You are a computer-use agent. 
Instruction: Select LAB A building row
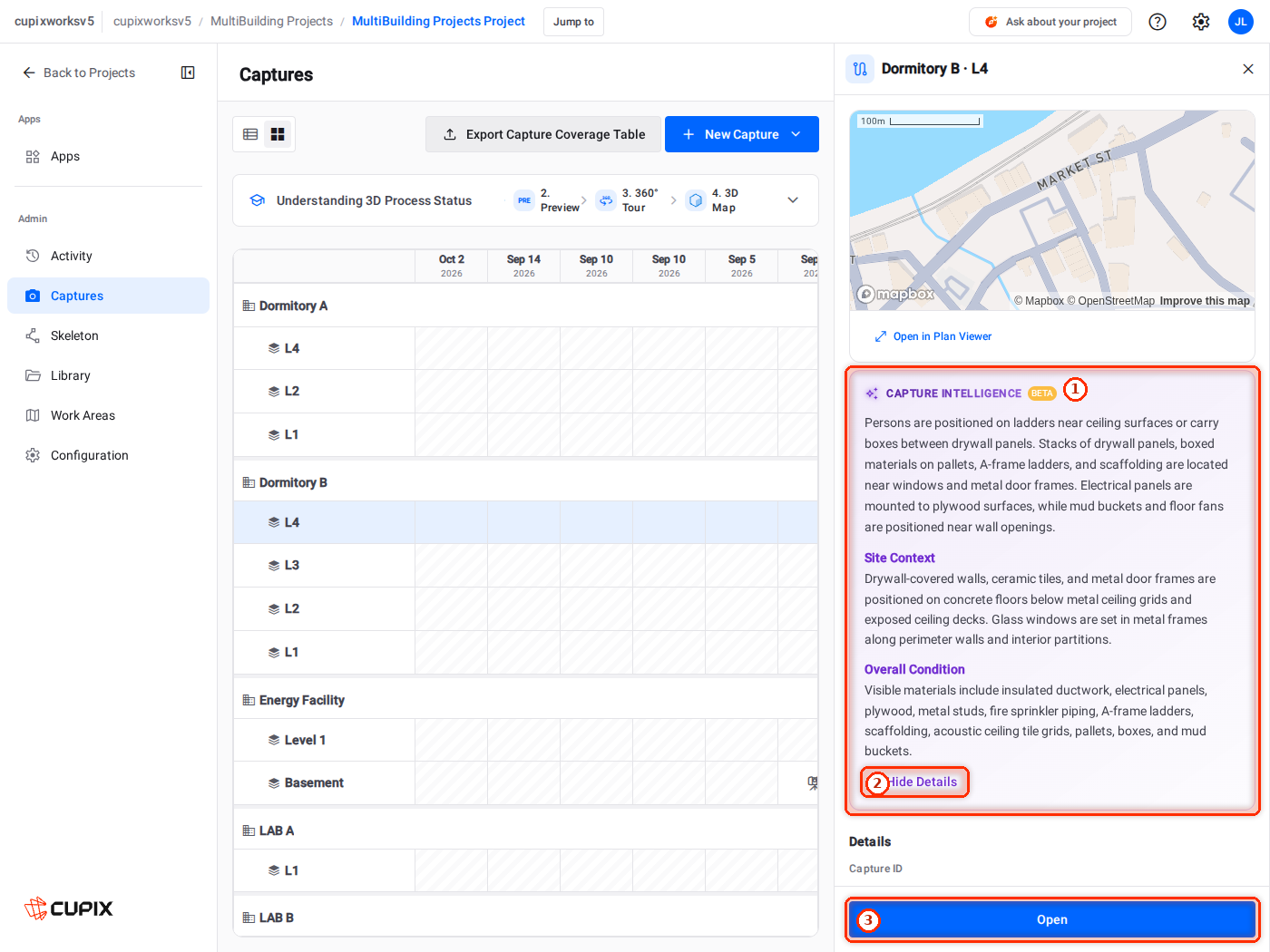tap(525, 831)
